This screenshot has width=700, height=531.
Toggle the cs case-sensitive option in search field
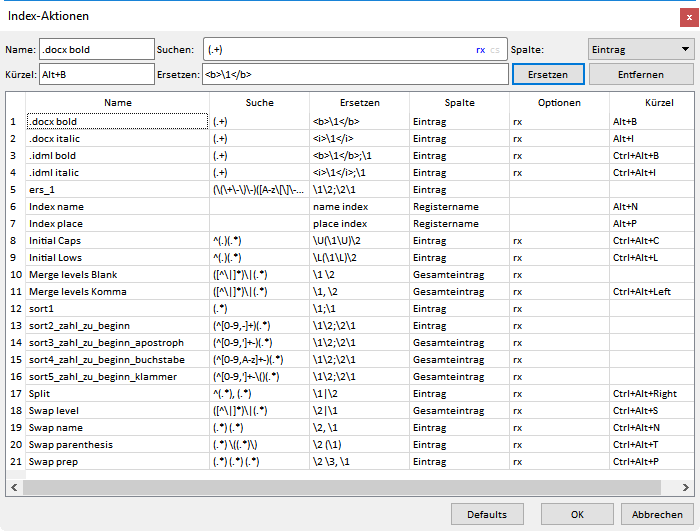(495, 49)
